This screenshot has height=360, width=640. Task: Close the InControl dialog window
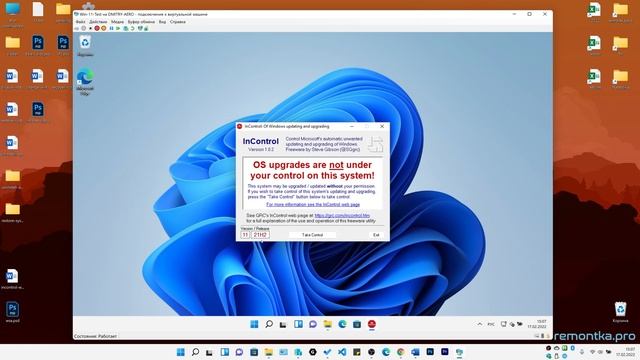click(x=382, y=127)
